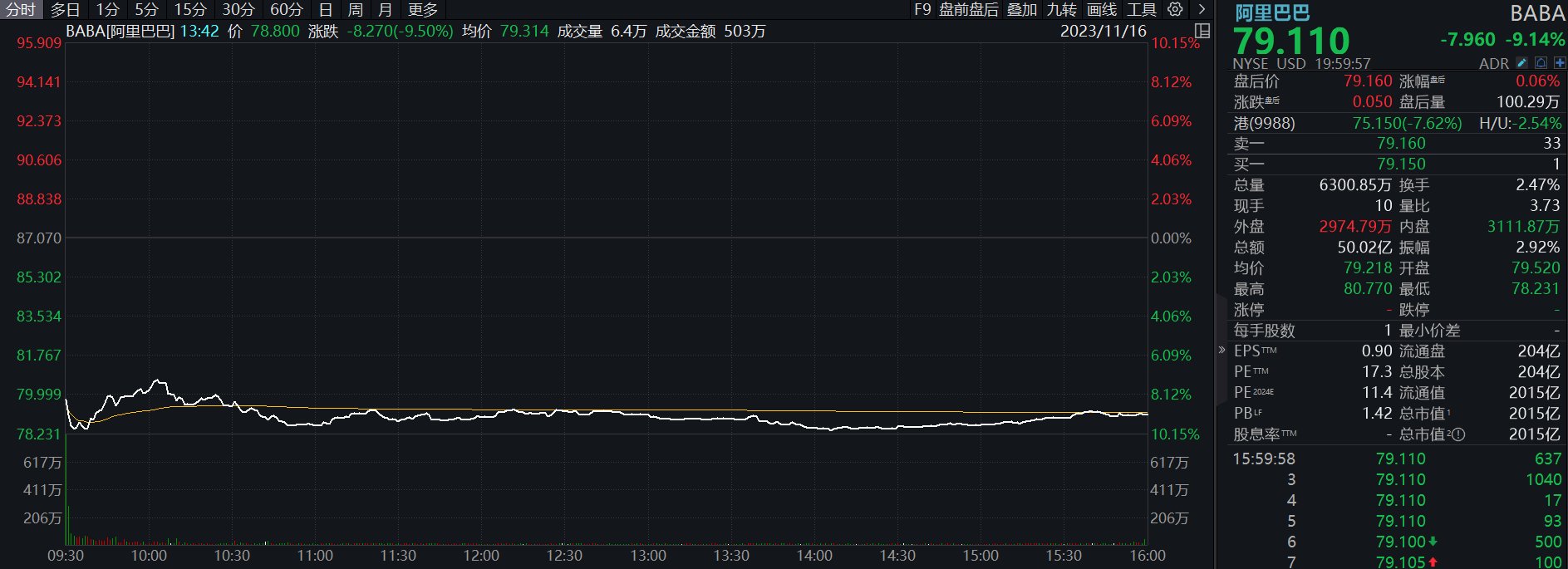Click the EPS TTM value 0.90

pos(1377,351)
